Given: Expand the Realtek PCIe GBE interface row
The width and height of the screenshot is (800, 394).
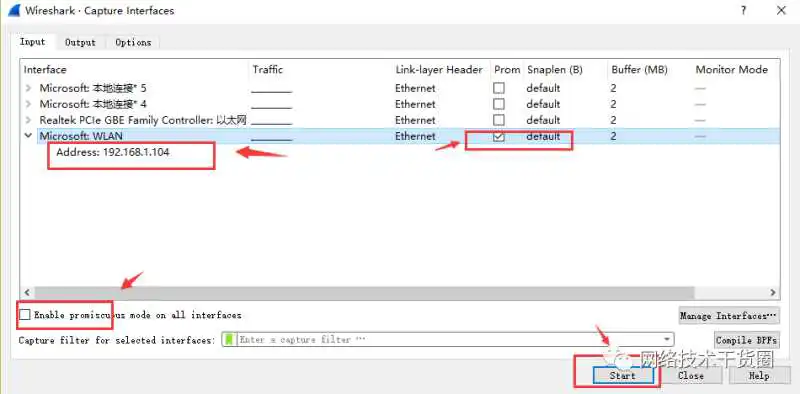Looking at the screenshot, I should [29, 120].
